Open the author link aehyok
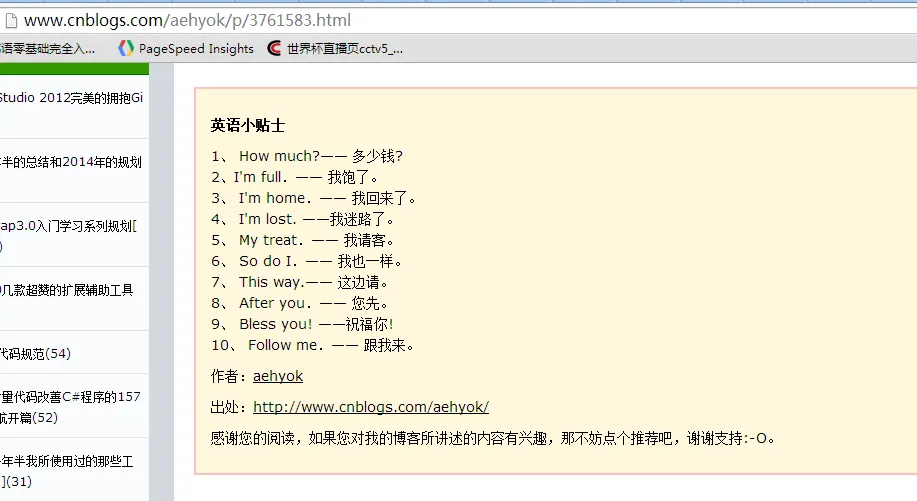 click(278, 376)
